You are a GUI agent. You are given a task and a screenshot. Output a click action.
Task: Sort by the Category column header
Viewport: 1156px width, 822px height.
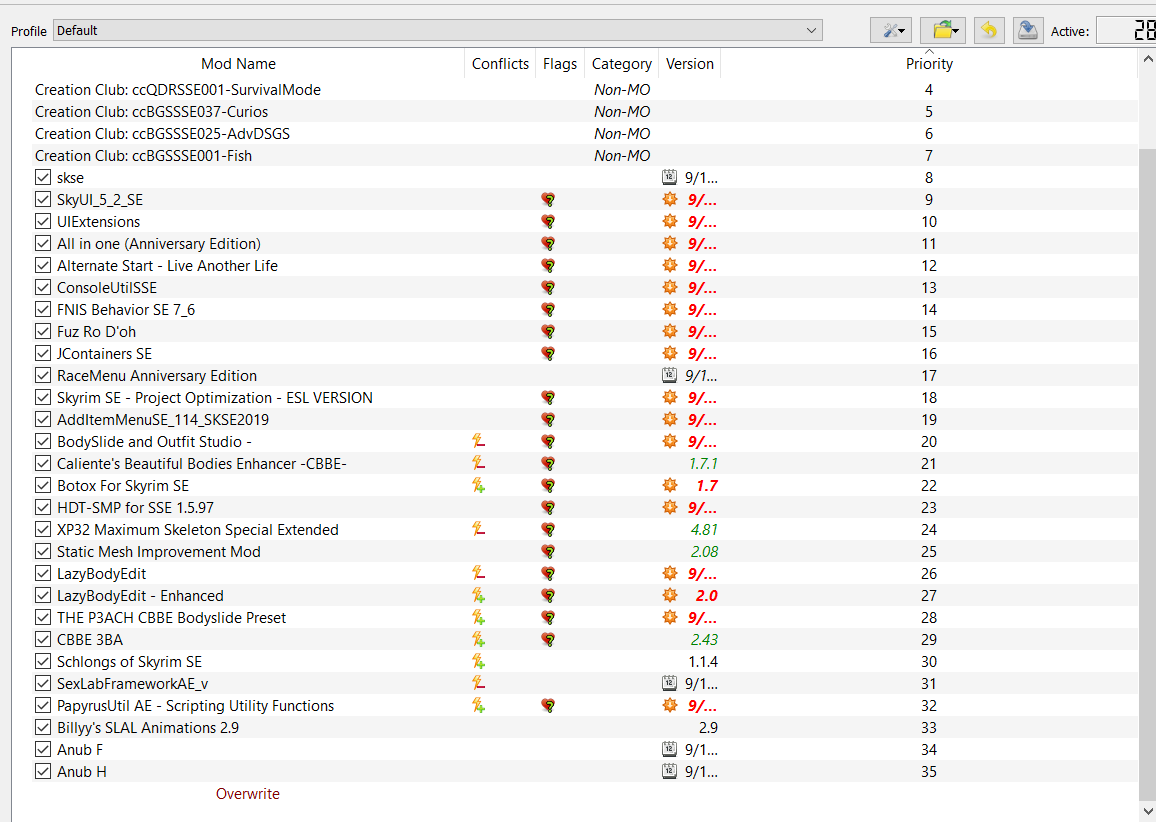(x=621, y=63)
